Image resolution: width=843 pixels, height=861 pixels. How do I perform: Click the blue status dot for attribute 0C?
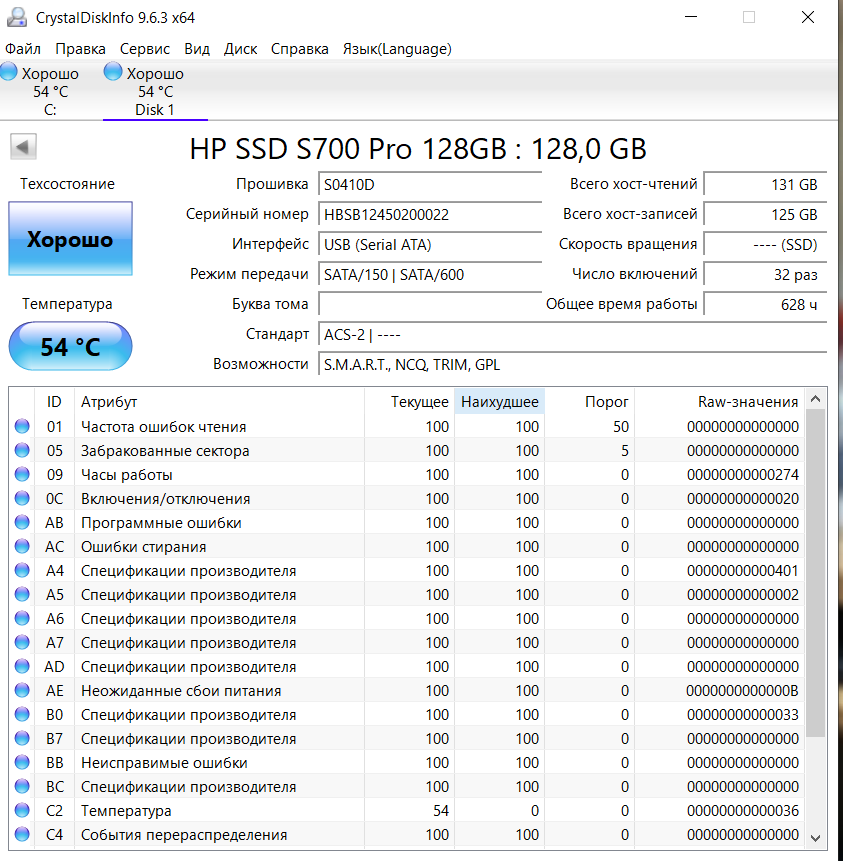point(22,498)
